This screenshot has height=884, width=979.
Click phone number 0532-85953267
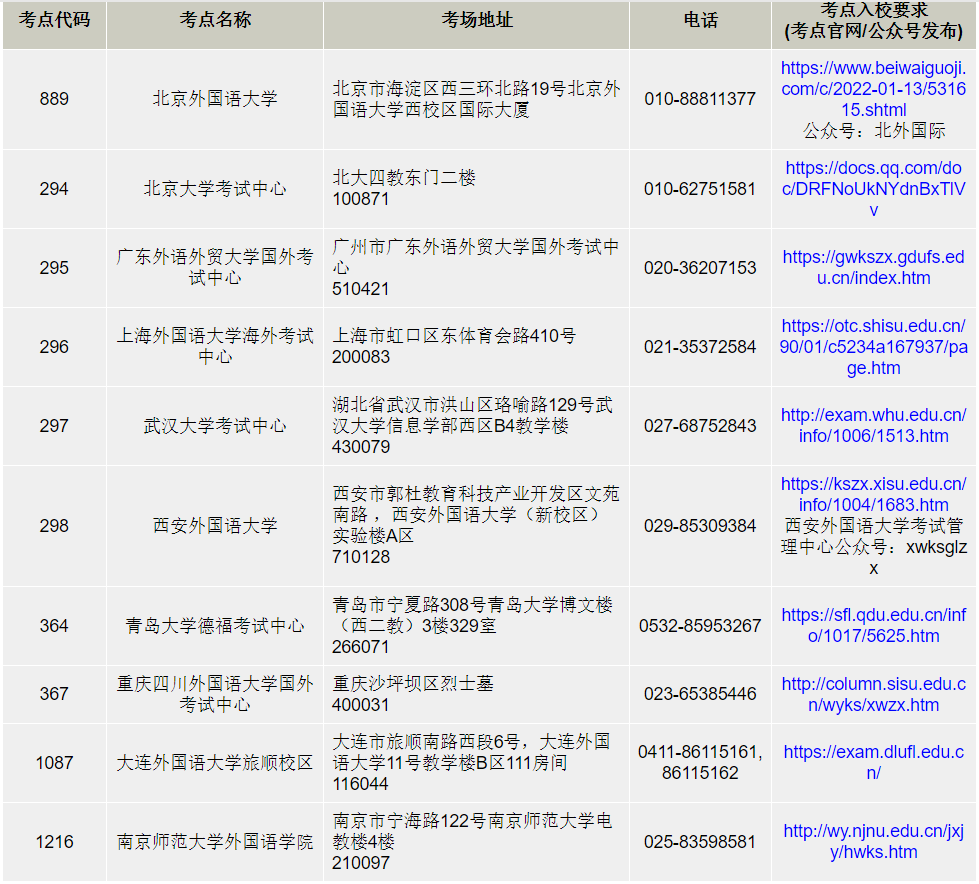[700, 625]
